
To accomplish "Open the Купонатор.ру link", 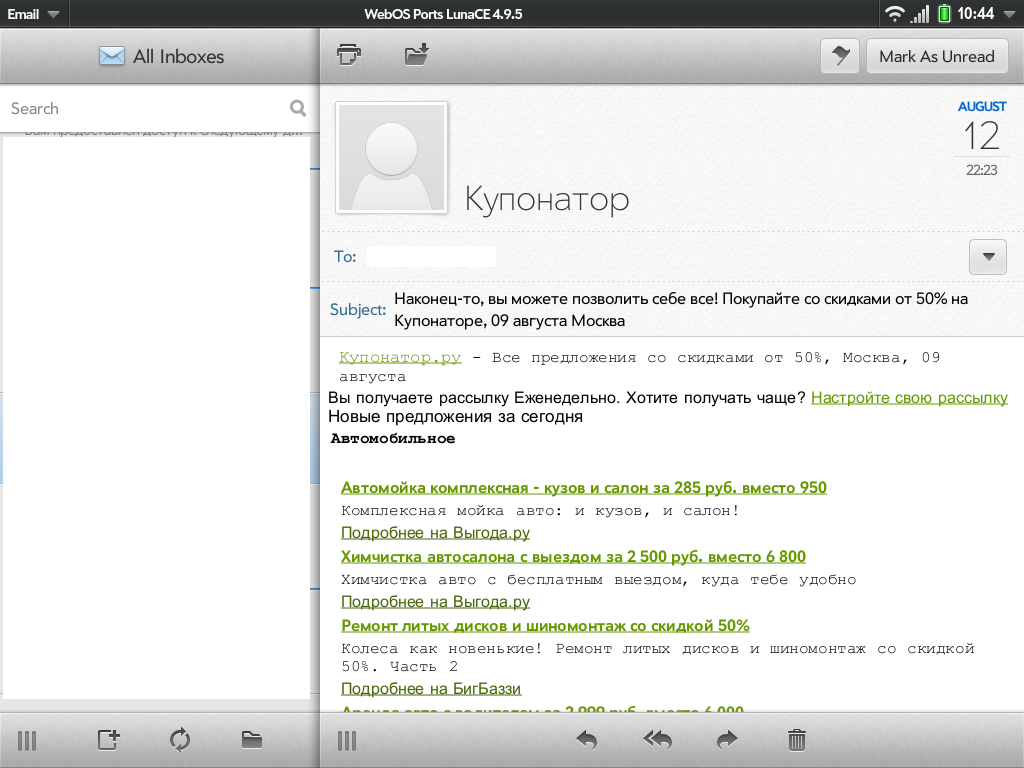I will pyautogui.click(x=400, y=357).
